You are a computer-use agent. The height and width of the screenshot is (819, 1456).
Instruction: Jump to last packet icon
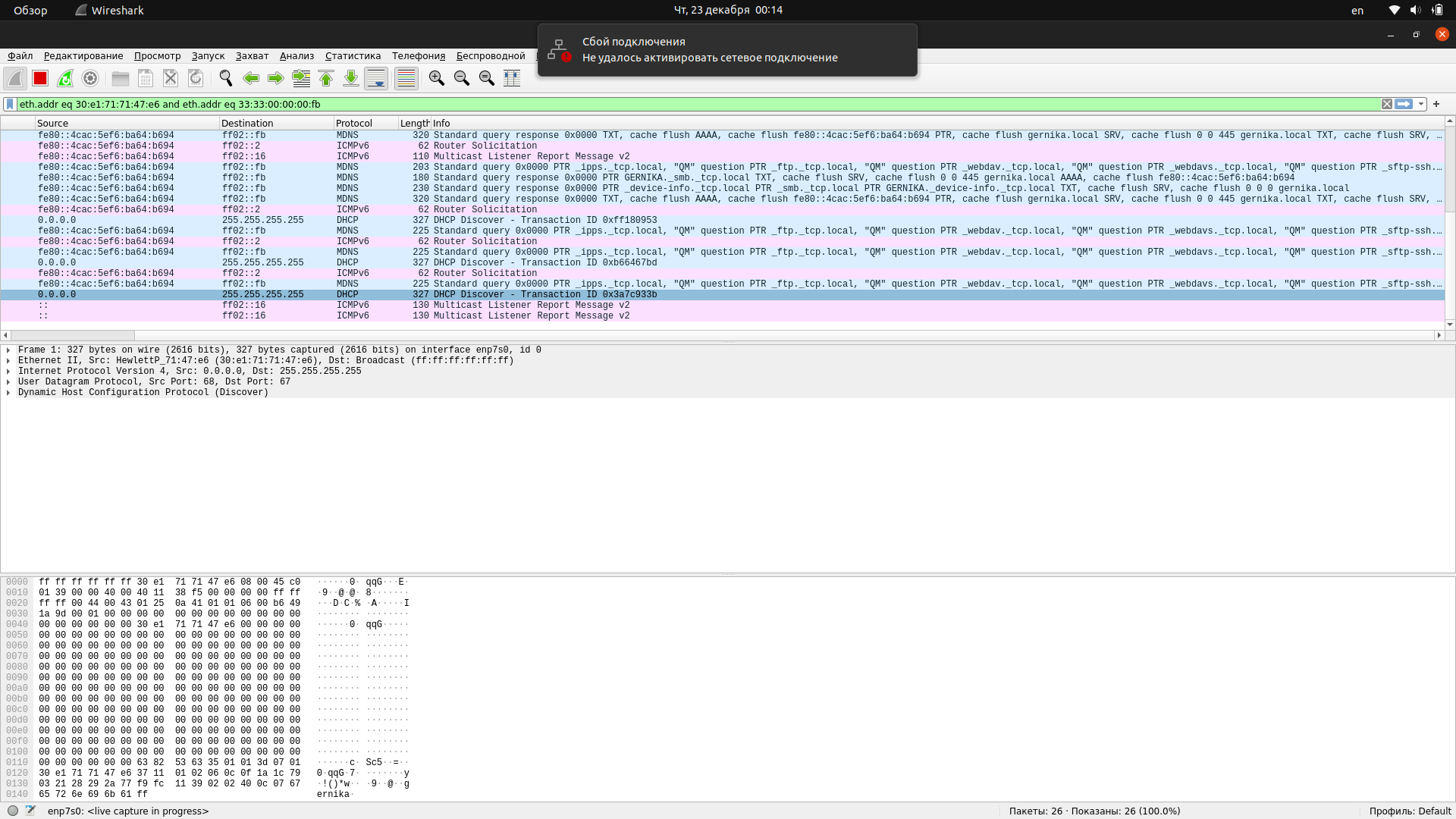tap(351, 78)
